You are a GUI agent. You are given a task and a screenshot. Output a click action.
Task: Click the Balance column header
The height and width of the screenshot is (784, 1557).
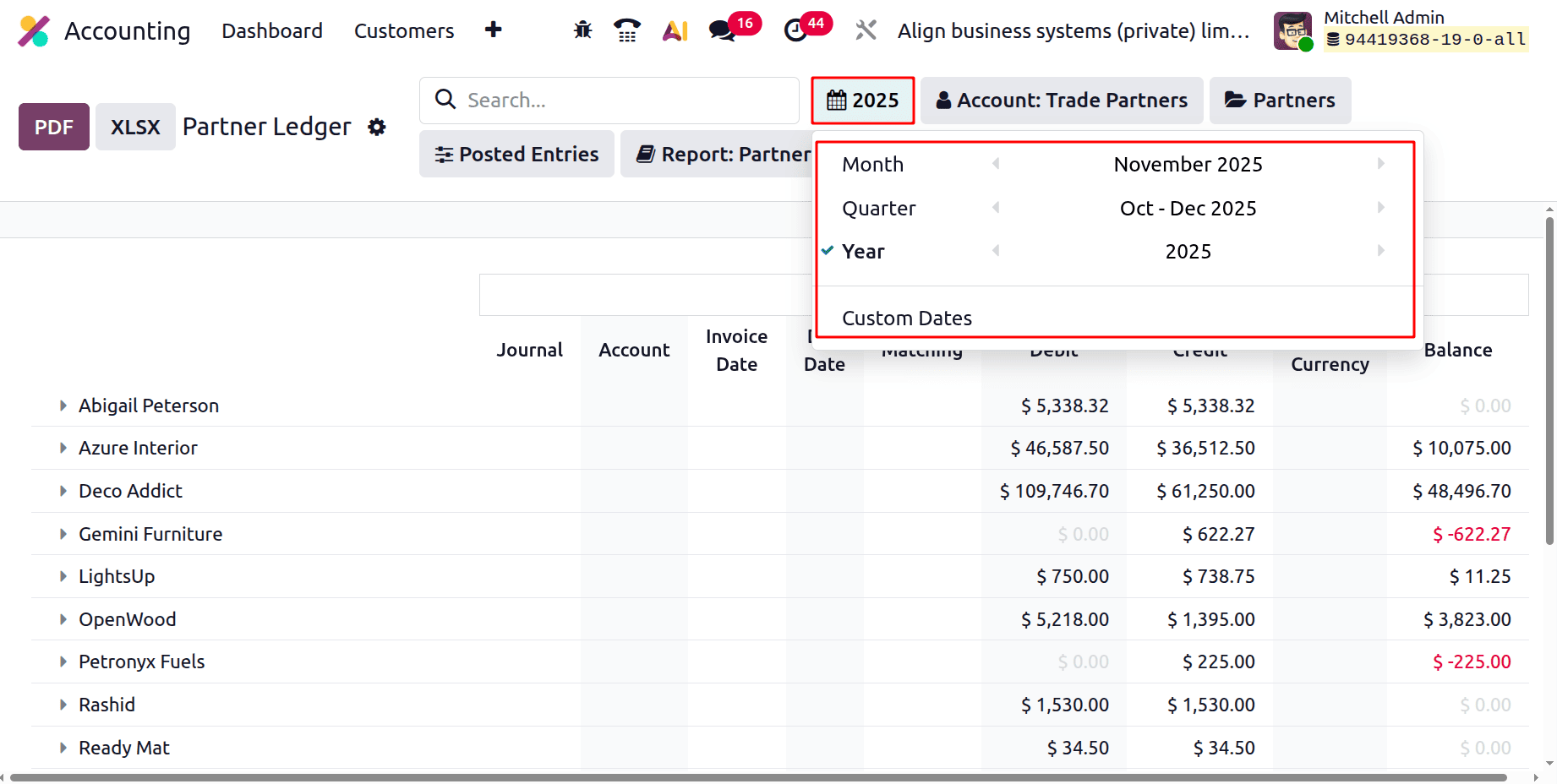pos(1457,350)
